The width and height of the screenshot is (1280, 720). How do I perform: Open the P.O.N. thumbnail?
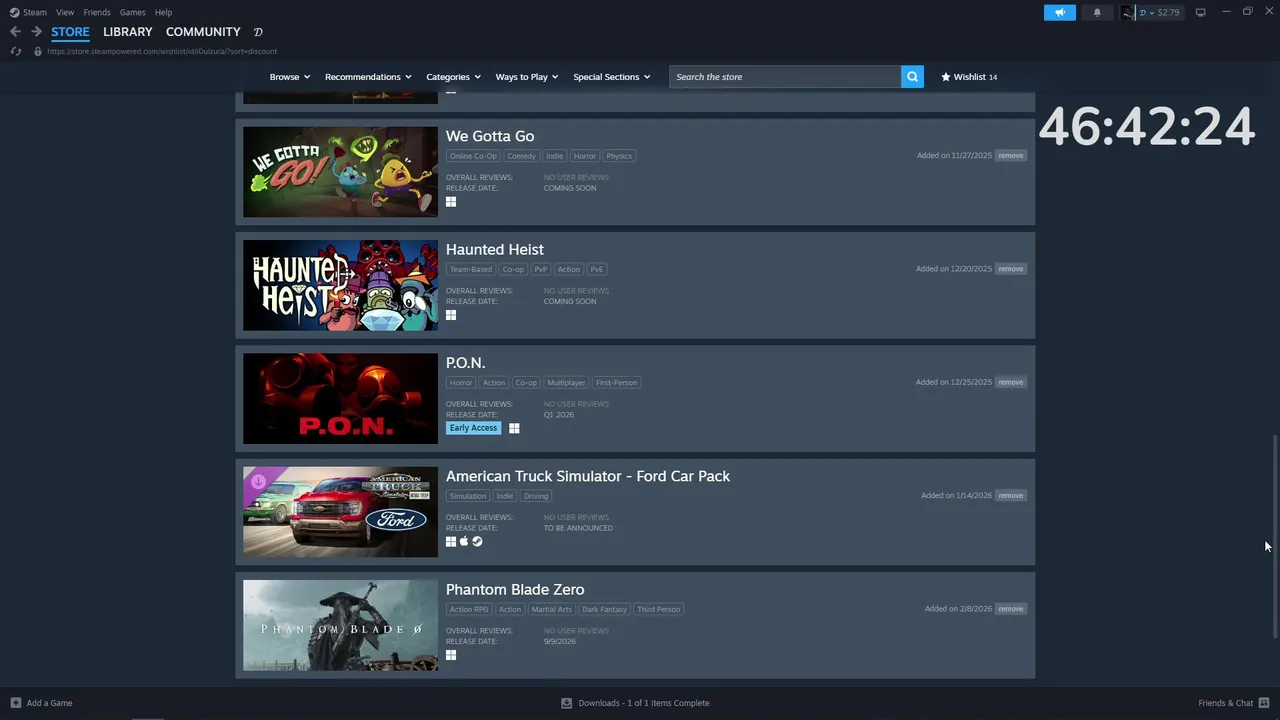[x=340, y=398]
